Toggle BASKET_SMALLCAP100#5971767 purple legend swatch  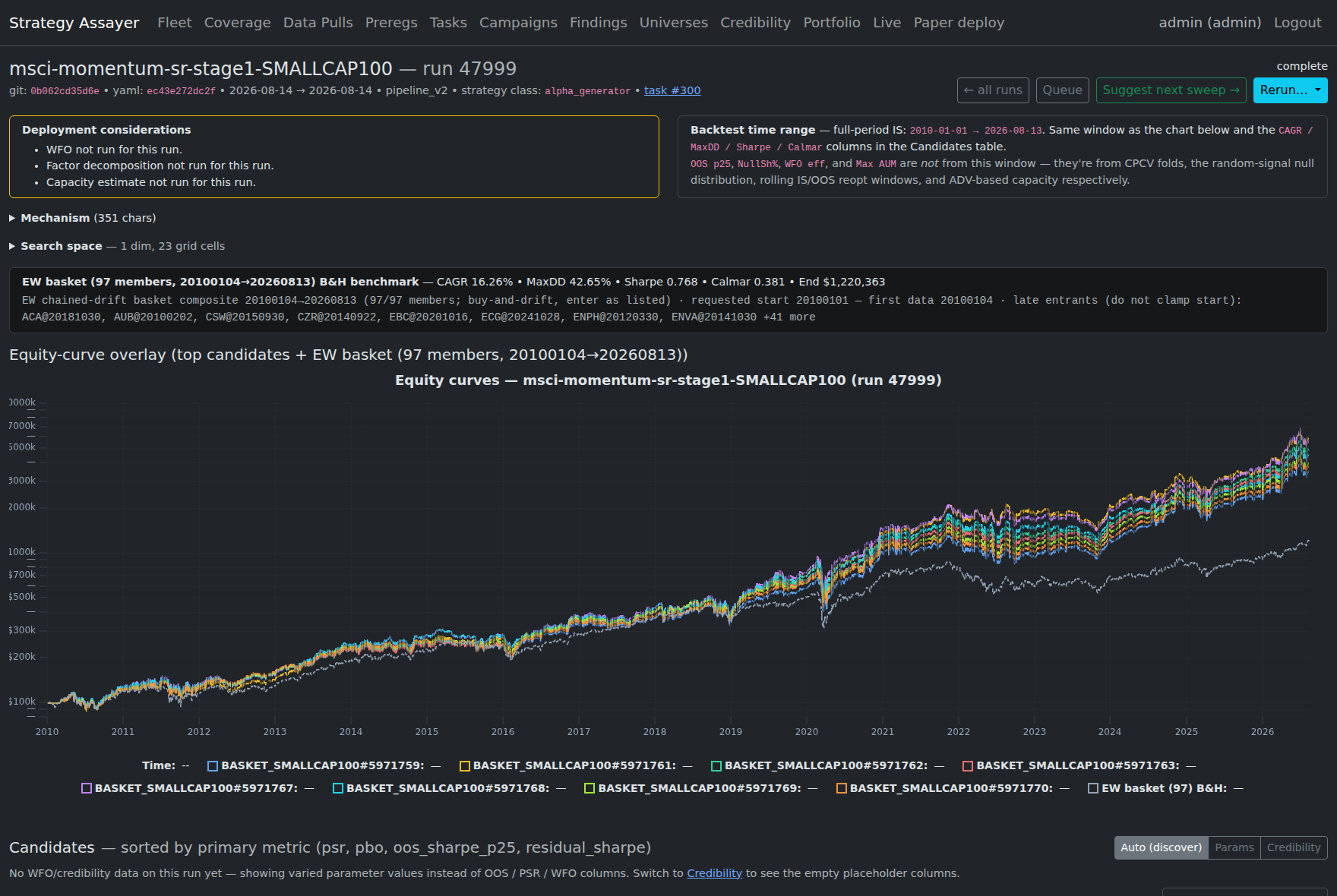[x=87, y=788]
